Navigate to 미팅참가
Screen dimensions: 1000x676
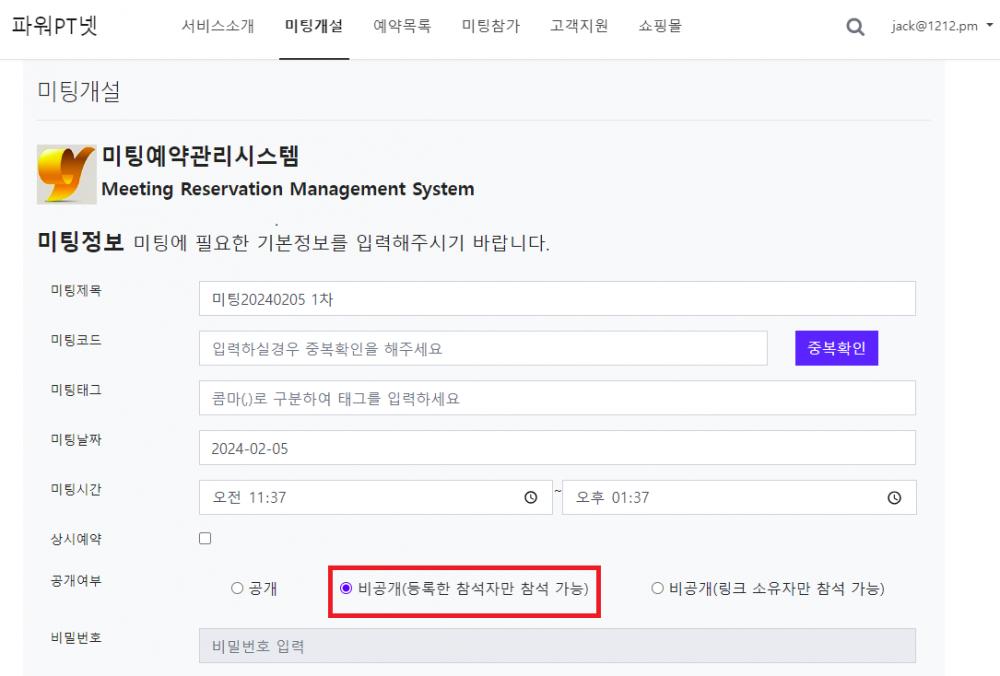491,26
